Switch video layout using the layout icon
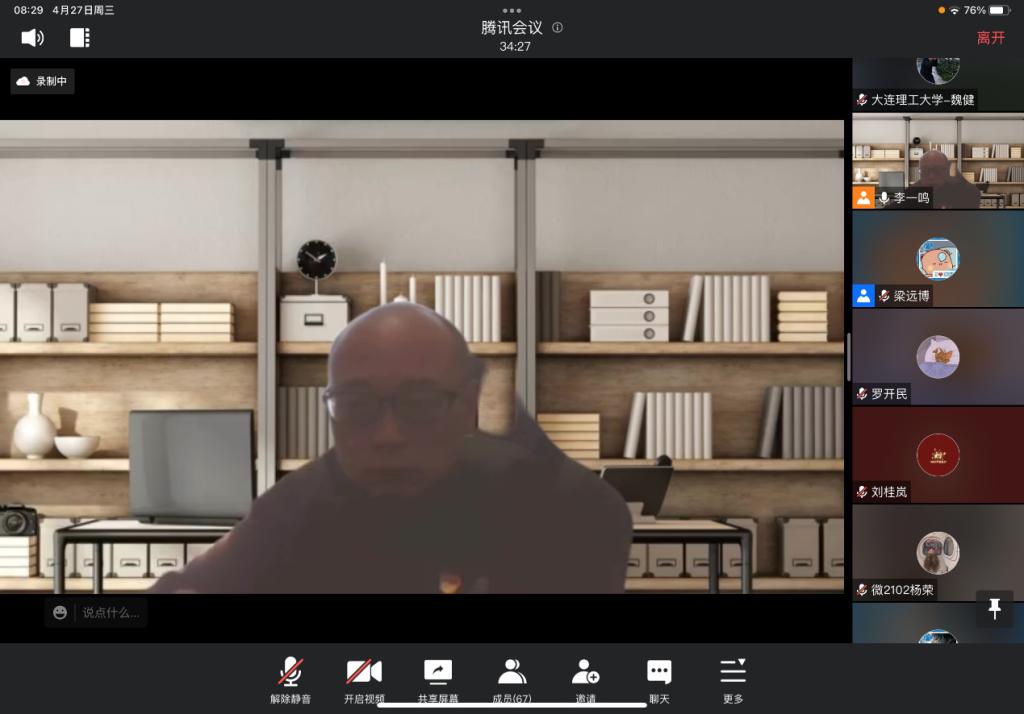The width and height of the screenshot is (1024, 714). coord(80,38)
